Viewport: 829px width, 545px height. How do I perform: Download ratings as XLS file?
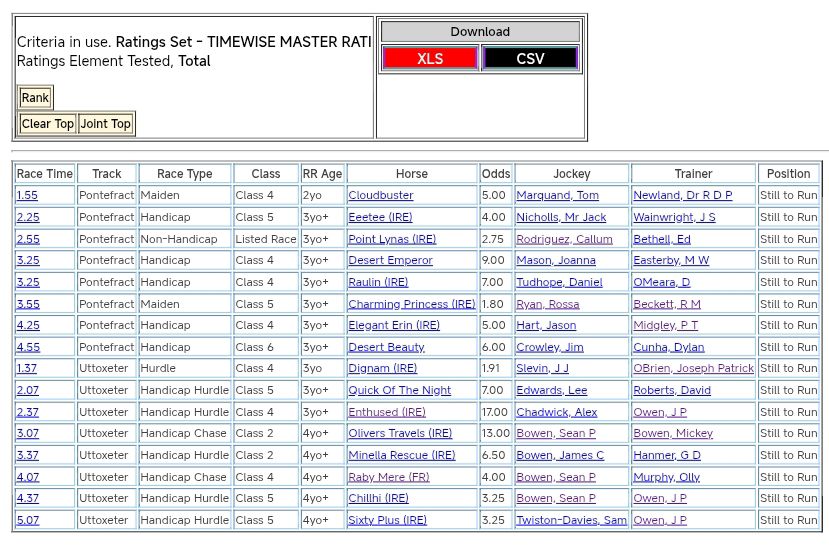[x=430, y=59]
